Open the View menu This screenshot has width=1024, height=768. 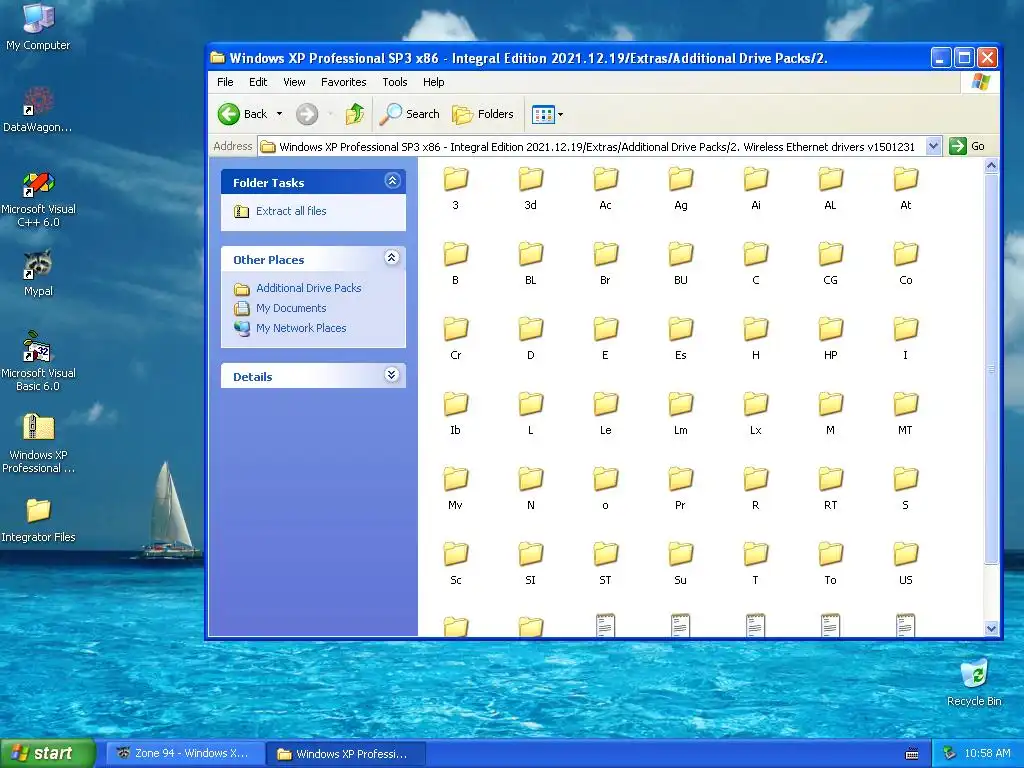coord(294,82)
